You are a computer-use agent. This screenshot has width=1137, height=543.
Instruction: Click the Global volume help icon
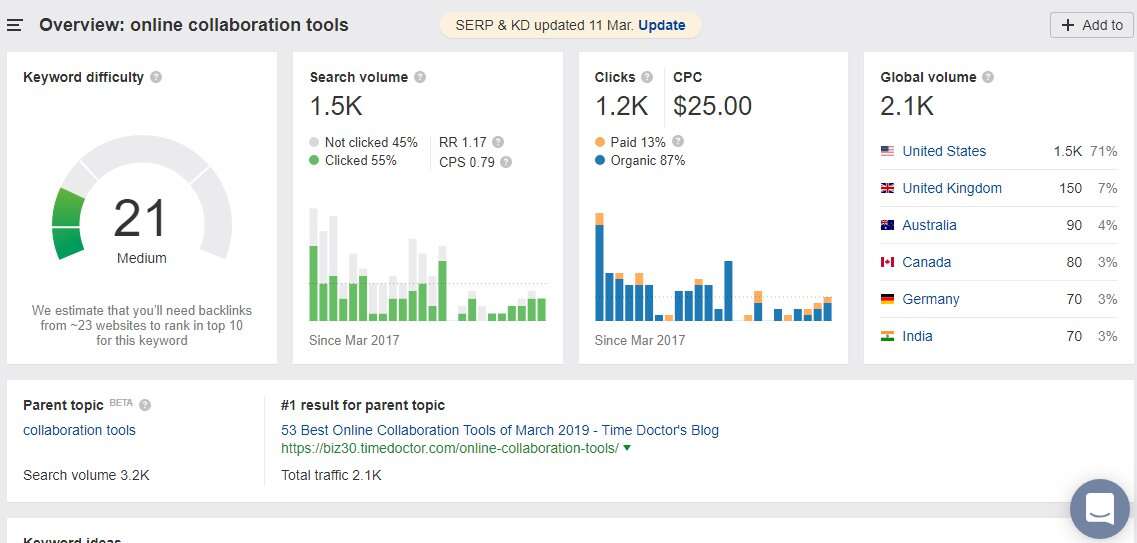coord(988,78)
